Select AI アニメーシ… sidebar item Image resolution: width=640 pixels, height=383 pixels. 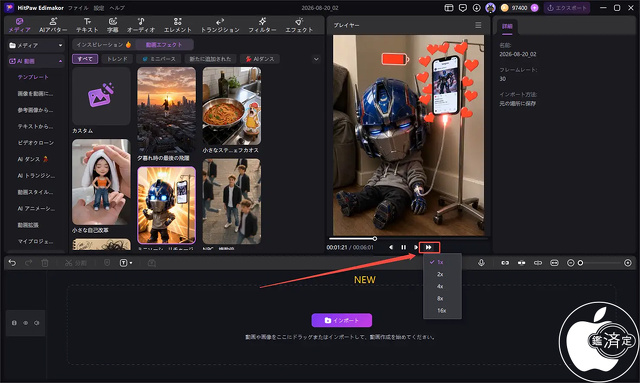coord(36,208)
